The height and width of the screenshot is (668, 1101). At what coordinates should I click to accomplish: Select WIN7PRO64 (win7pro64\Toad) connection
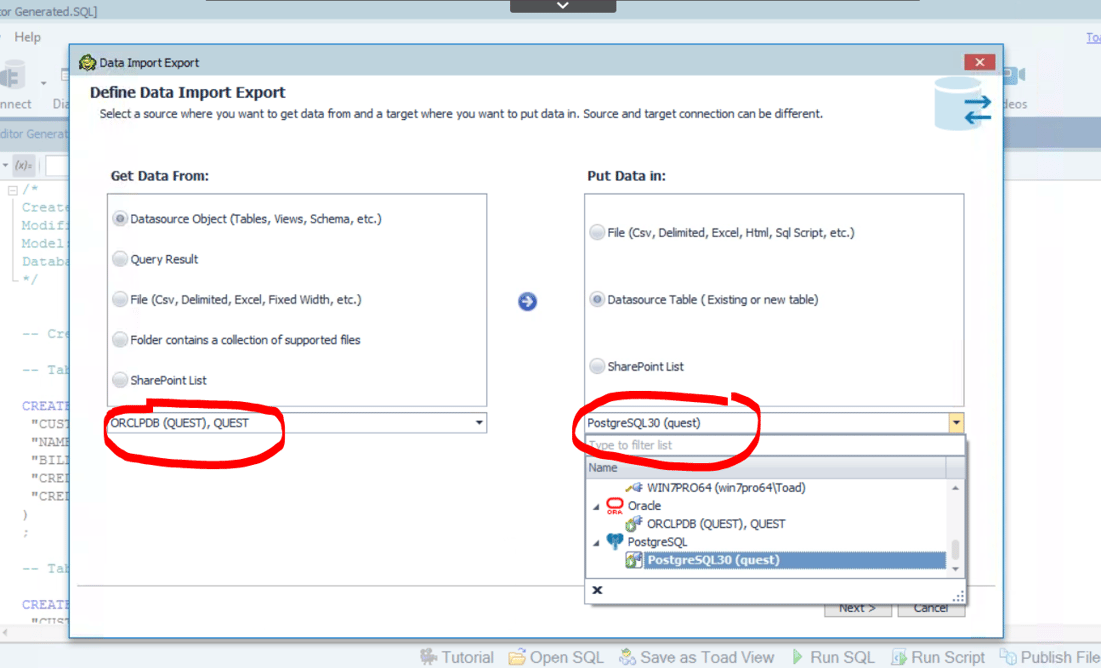pos(726,487)
